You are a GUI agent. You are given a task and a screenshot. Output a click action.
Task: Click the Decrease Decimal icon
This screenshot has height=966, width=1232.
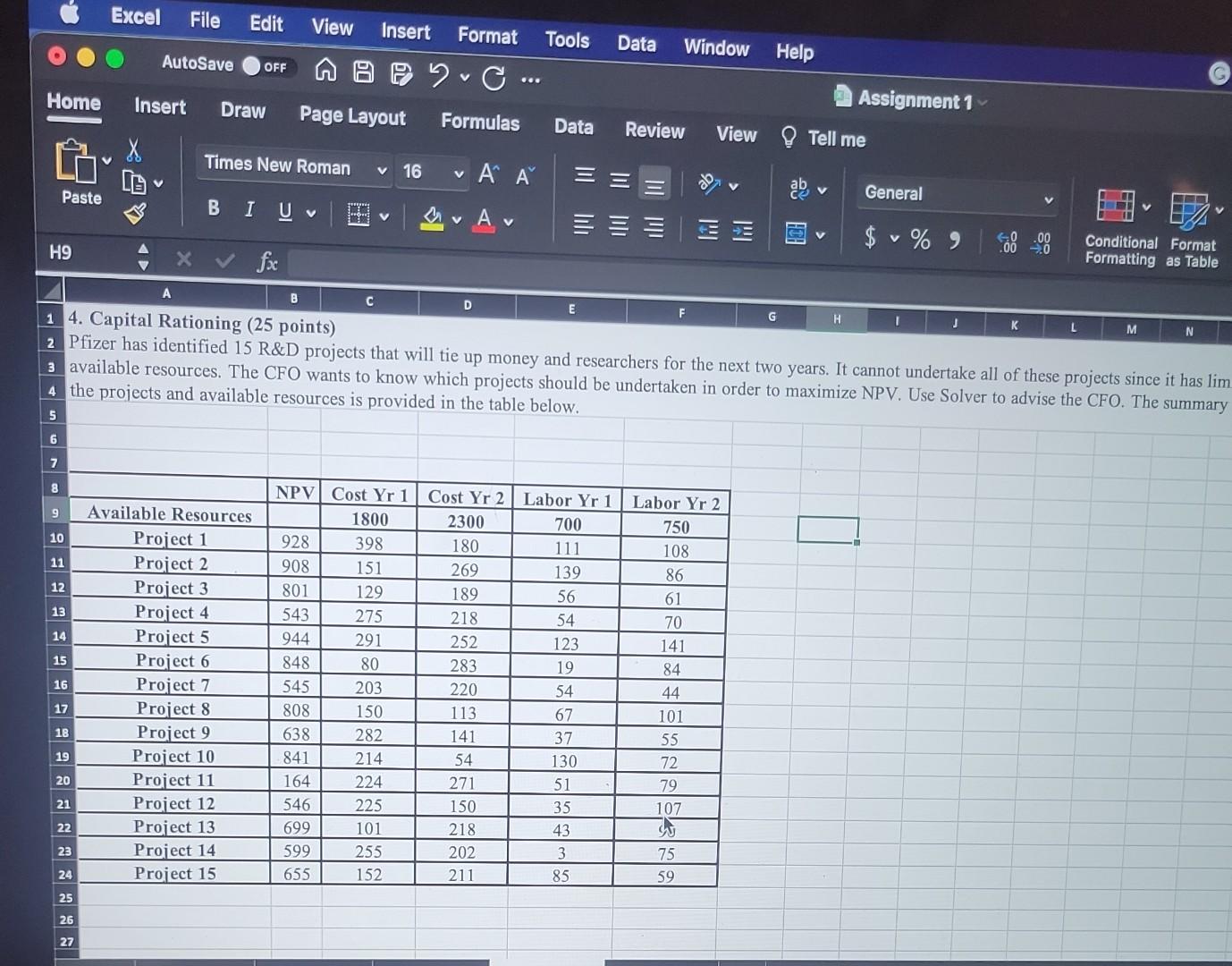point(1042,244)
